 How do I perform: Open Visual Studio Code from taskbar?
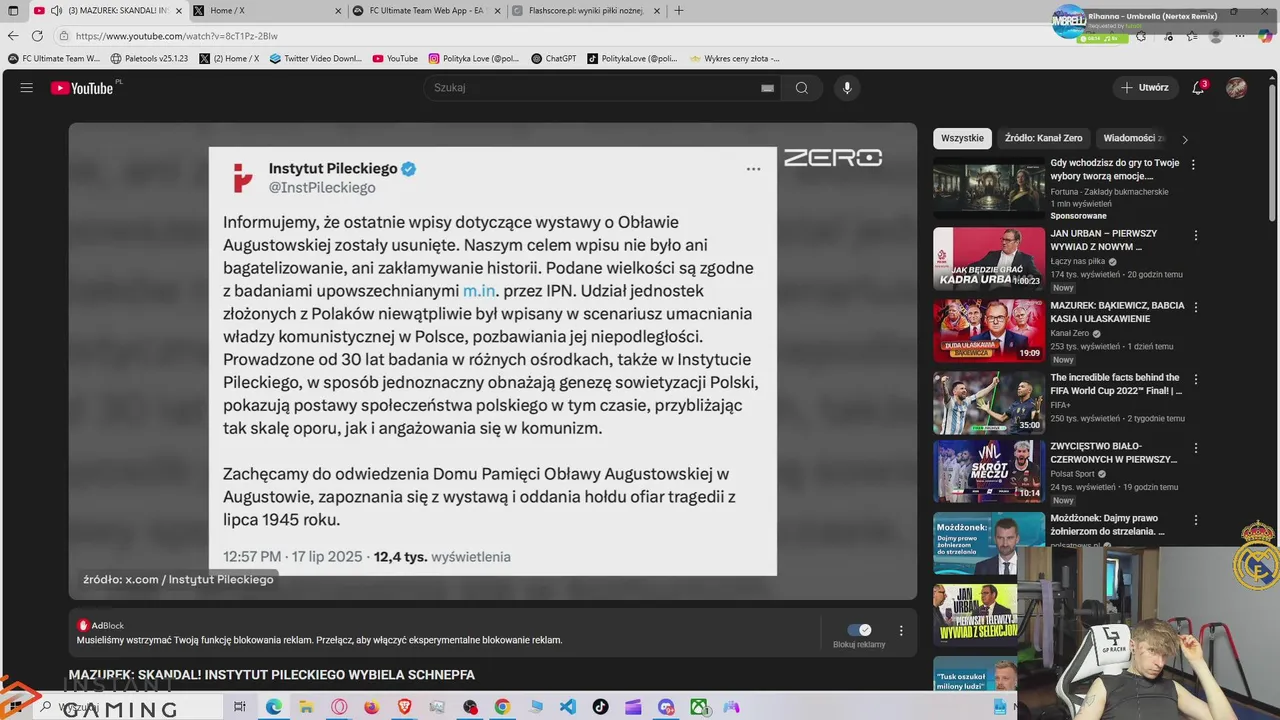pyautogui.click(x=567, y=707)
